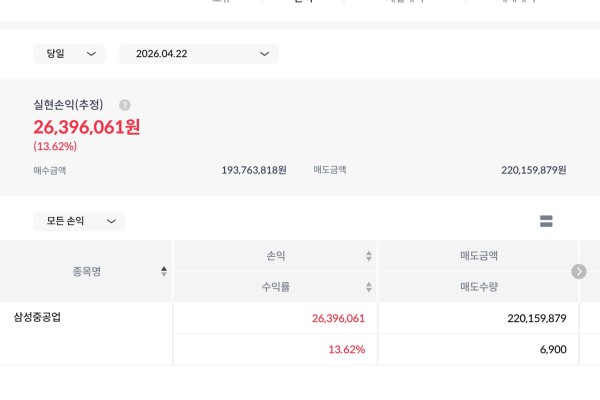Click the 매도금액 column header
The height and width of the screenshot is (400, 600).
478,256
